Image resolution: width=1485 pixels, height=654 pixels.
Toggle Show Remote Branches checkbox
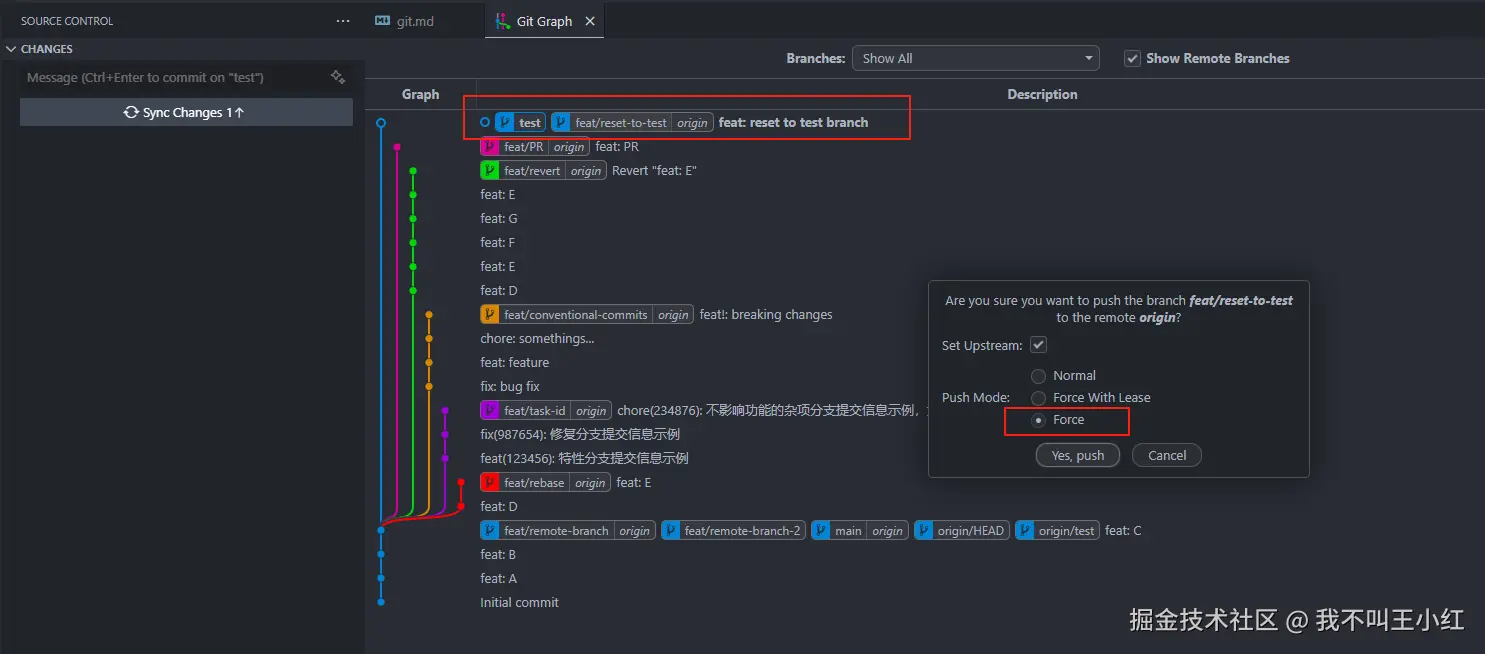[1132, 58]
